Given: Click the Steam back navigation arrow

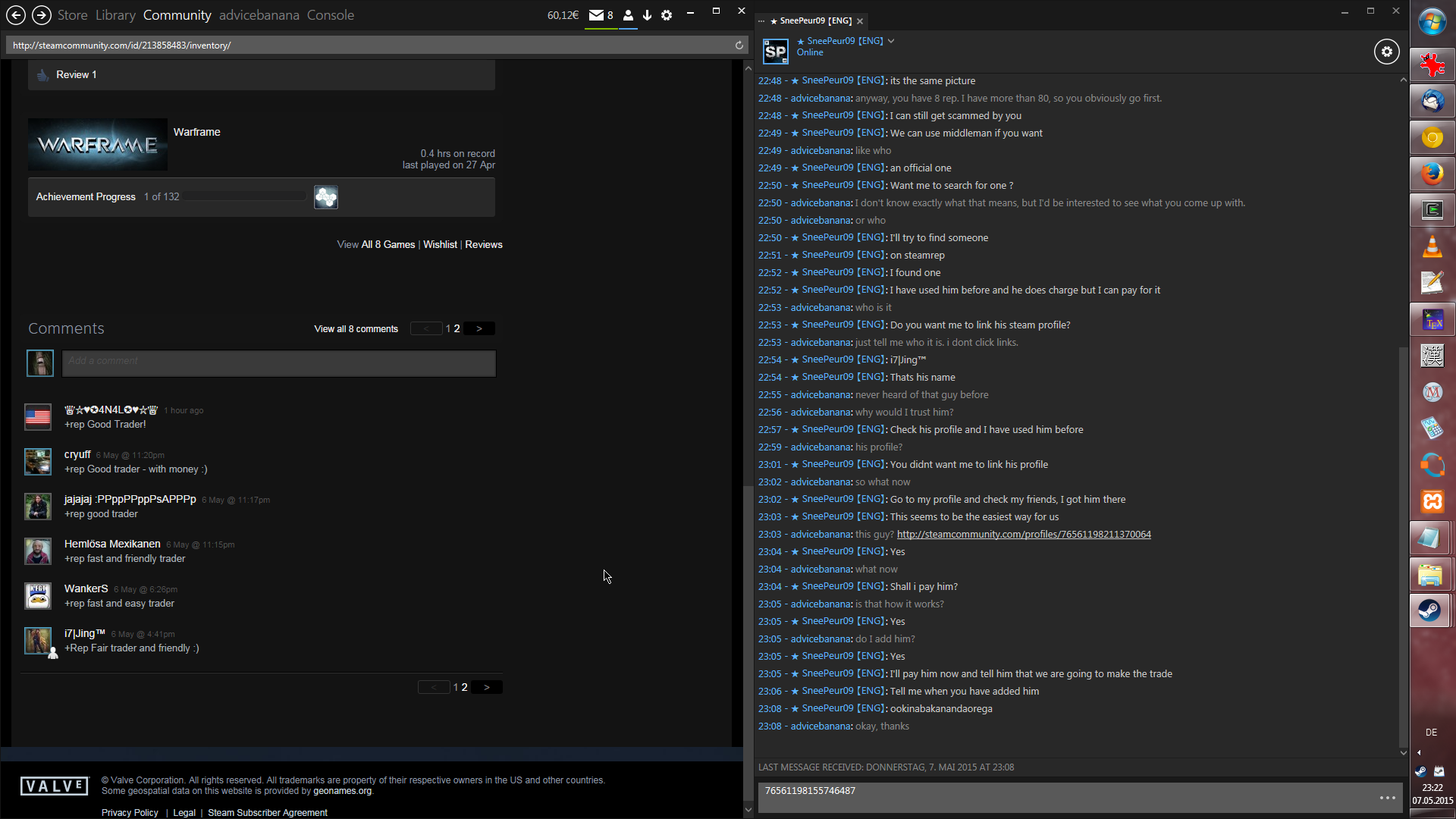Looking at the screenshot, I should [x=16, y=14].
